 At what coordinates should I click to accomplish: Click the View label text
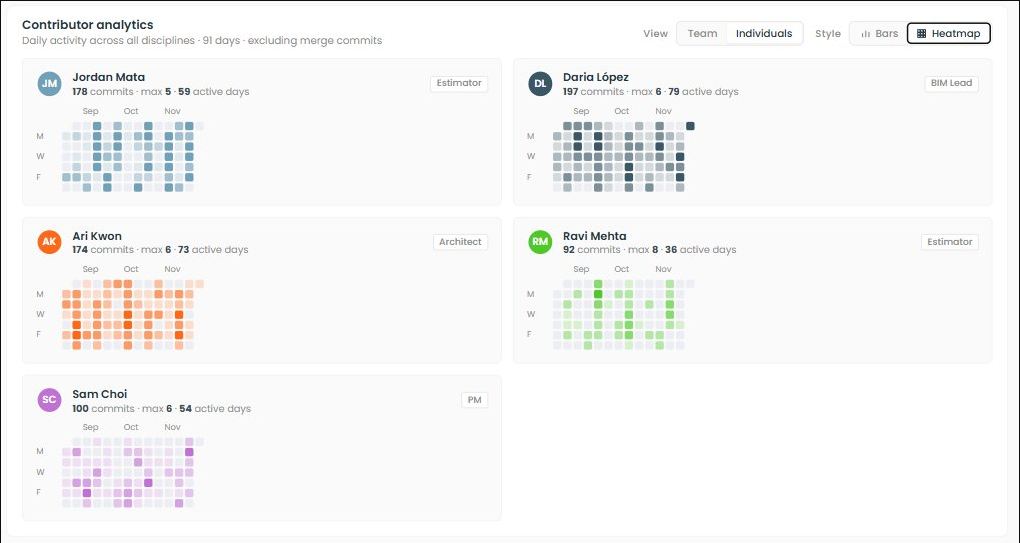point(655,34)
